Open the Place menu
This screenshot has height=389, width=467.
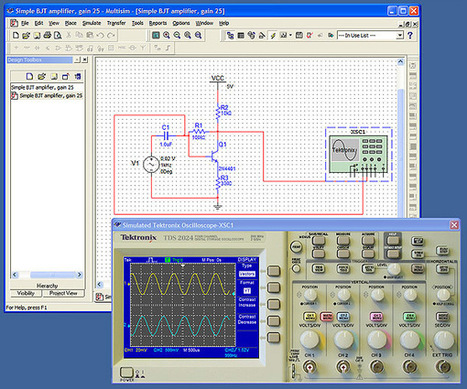click(x=70, y=23)
